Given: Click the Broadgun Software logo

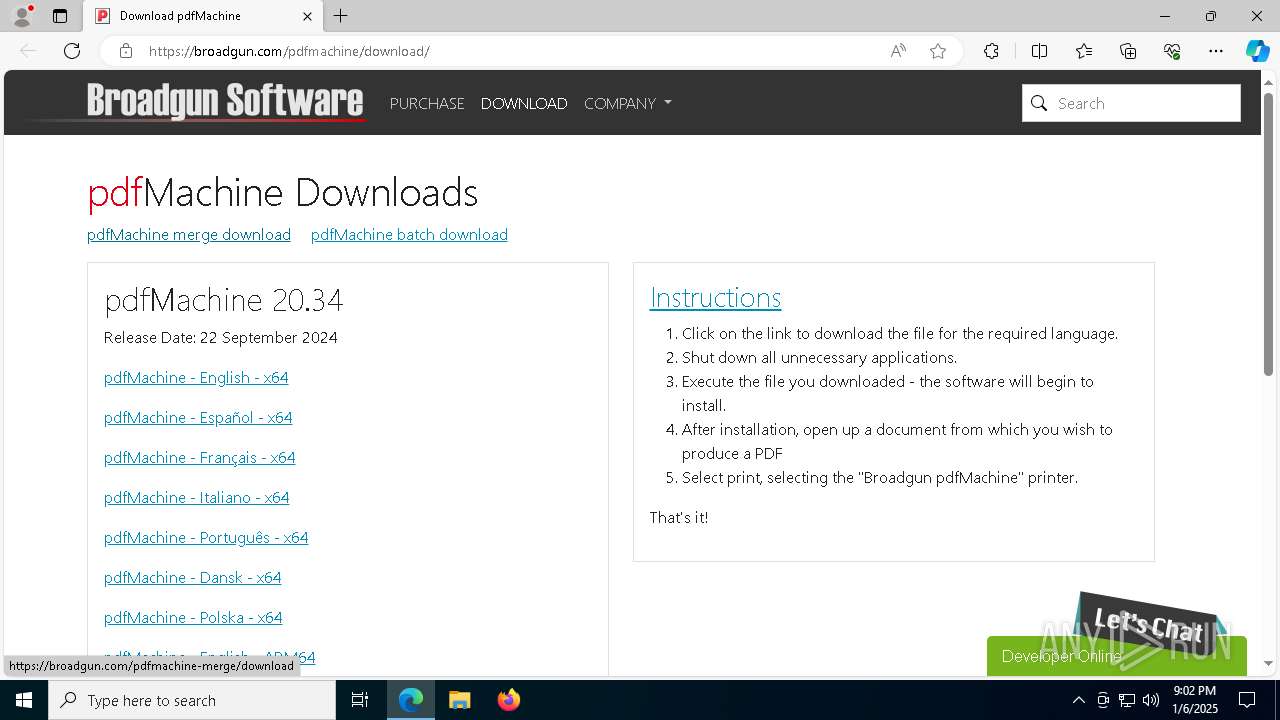Looking at the screenshot, I should [225, 102].
